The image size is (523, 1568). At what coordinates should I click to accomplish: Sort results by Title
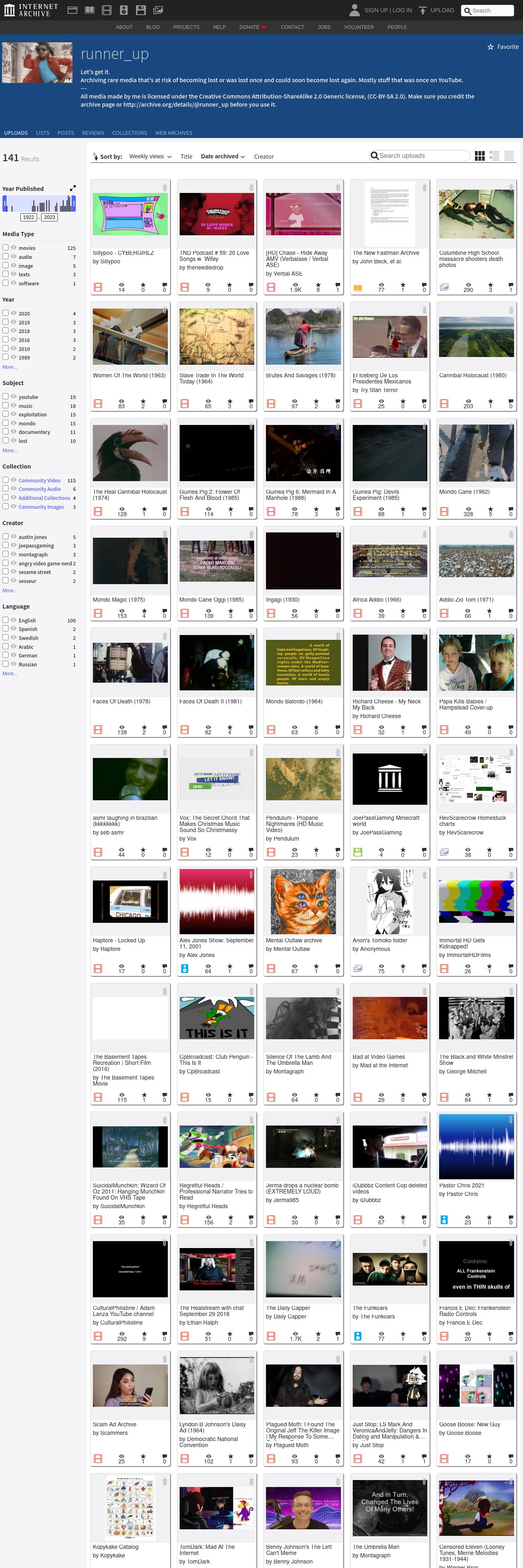186,156
